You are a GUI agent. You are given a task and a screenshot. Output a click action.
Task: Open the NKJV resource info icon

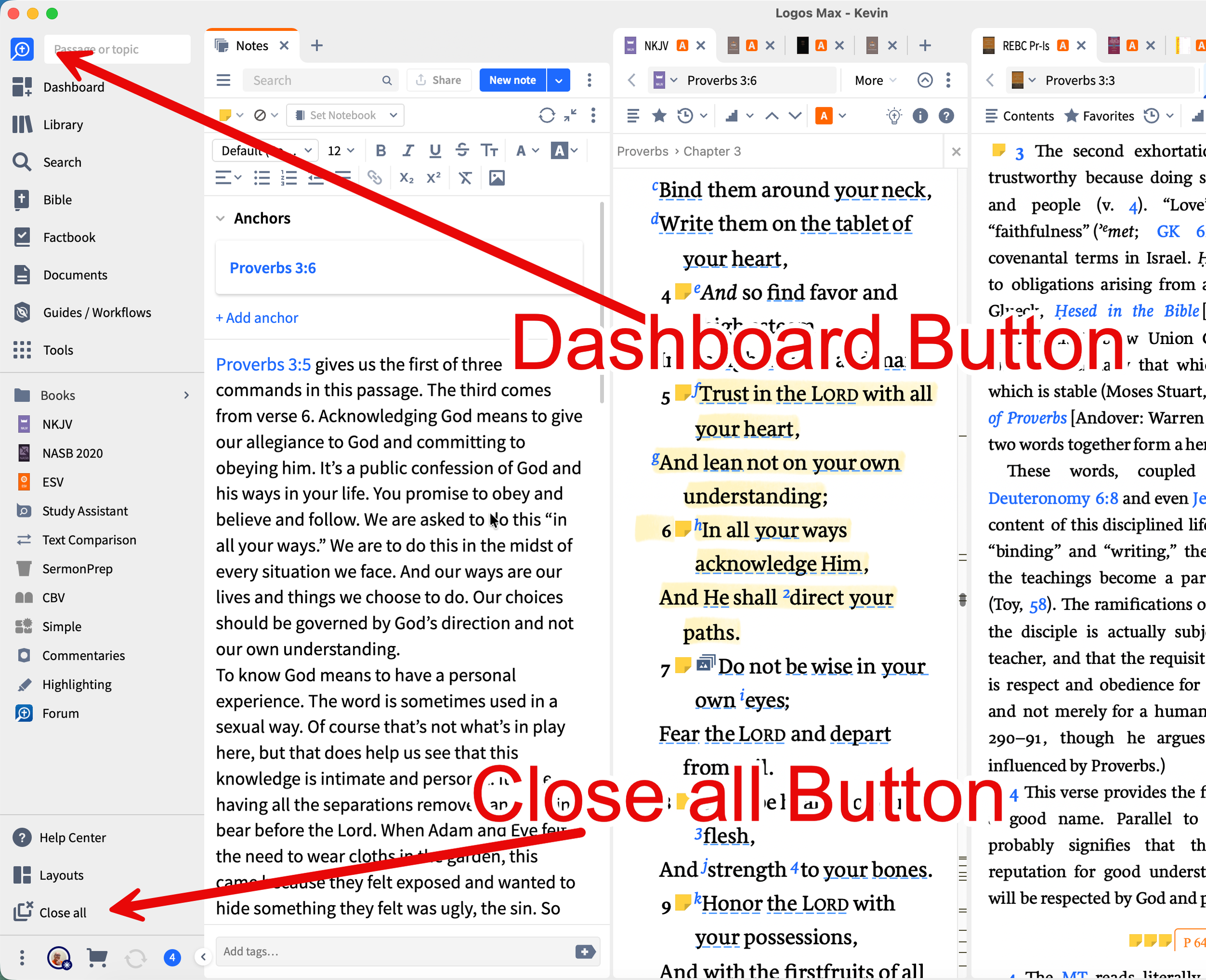pyautogui.click(x=920, y=116)
